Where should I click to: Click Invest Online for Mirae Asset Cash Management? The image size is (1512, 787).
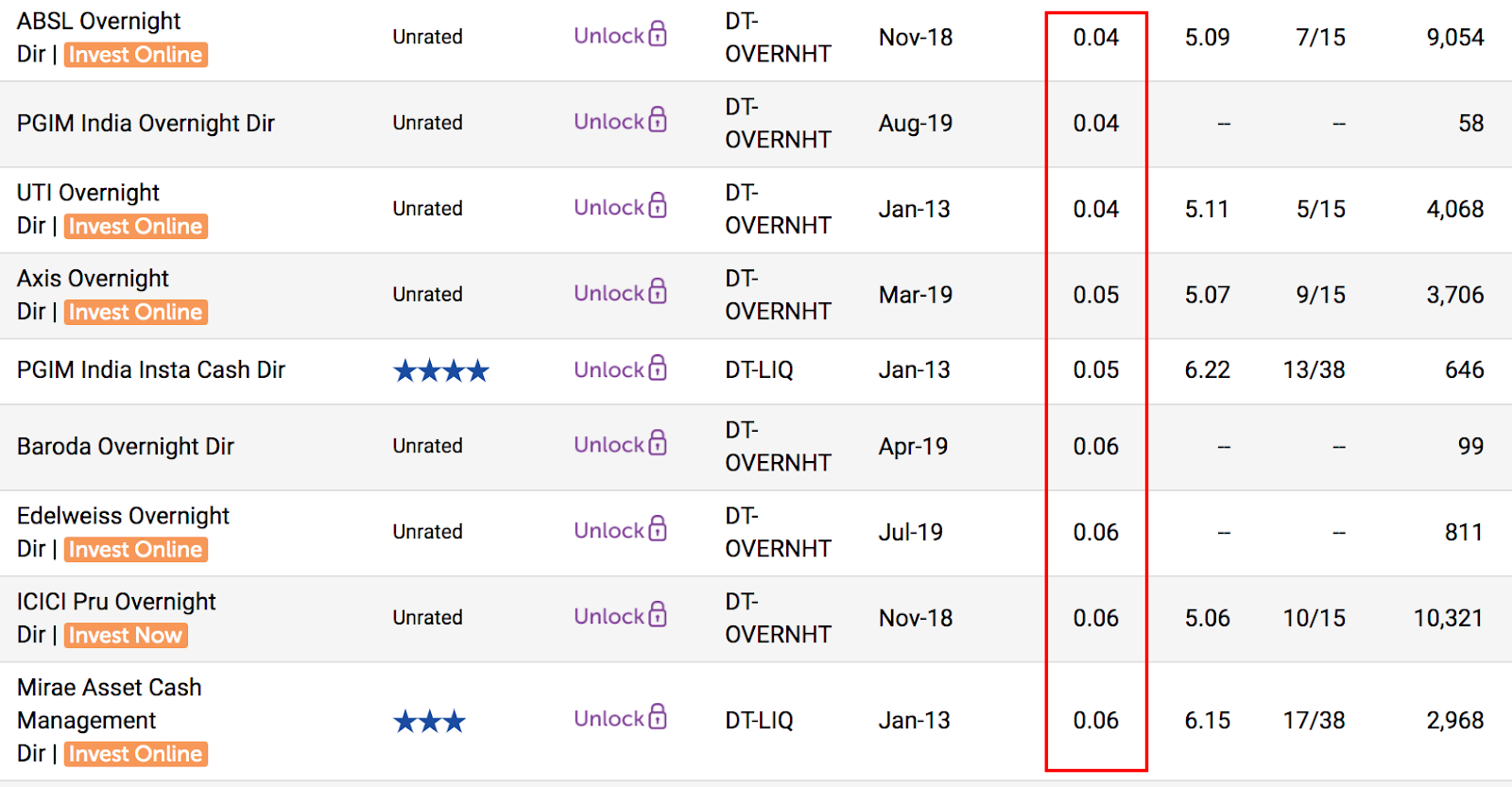[136, 754]
